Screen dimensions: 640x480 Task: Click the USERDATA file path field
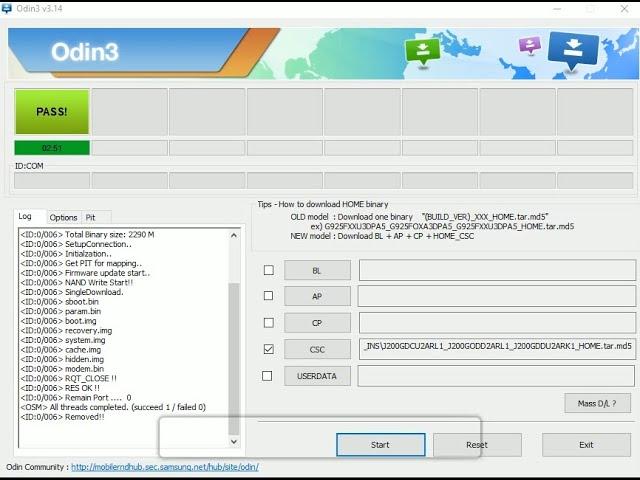(x=496, y=376)
